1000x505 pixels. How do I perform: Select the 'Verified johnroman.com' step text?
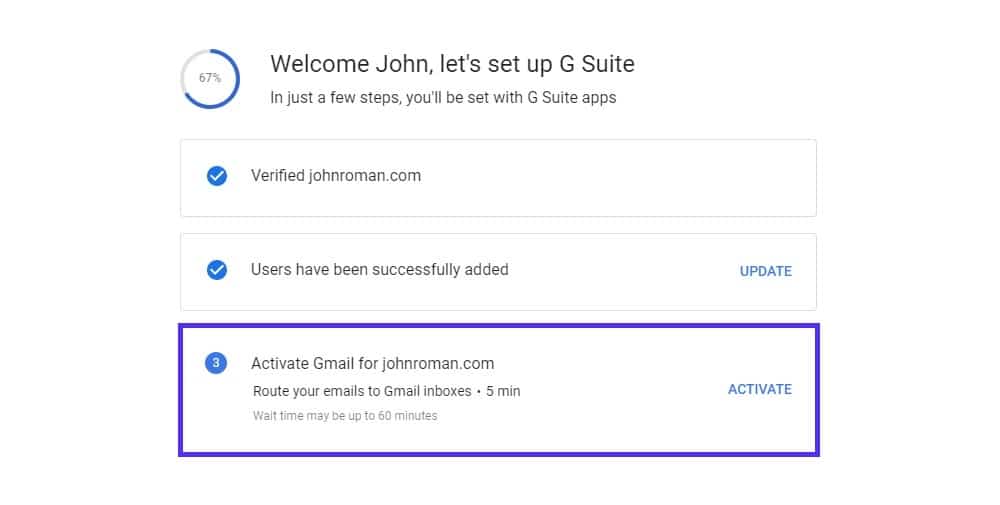pyautogui.click(x=336, y=176)
